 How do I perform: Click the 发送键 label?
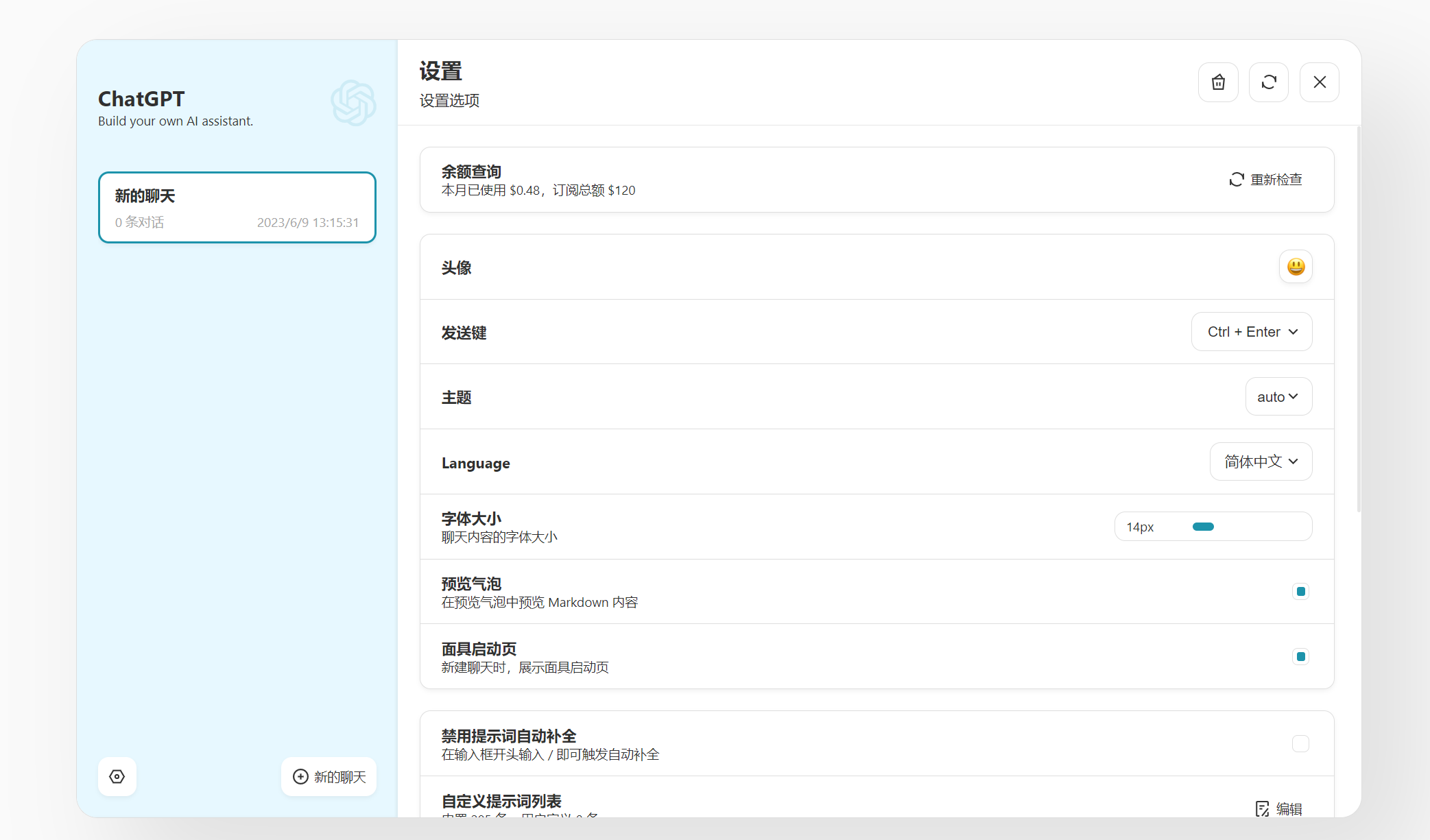pos(464,333)
